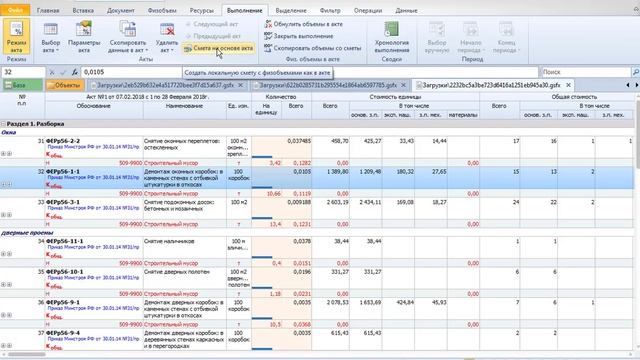This screenshot has width=640, height=360.
Task: Confirm formula with the checkmark icon
Action: (x=63, y=72)
